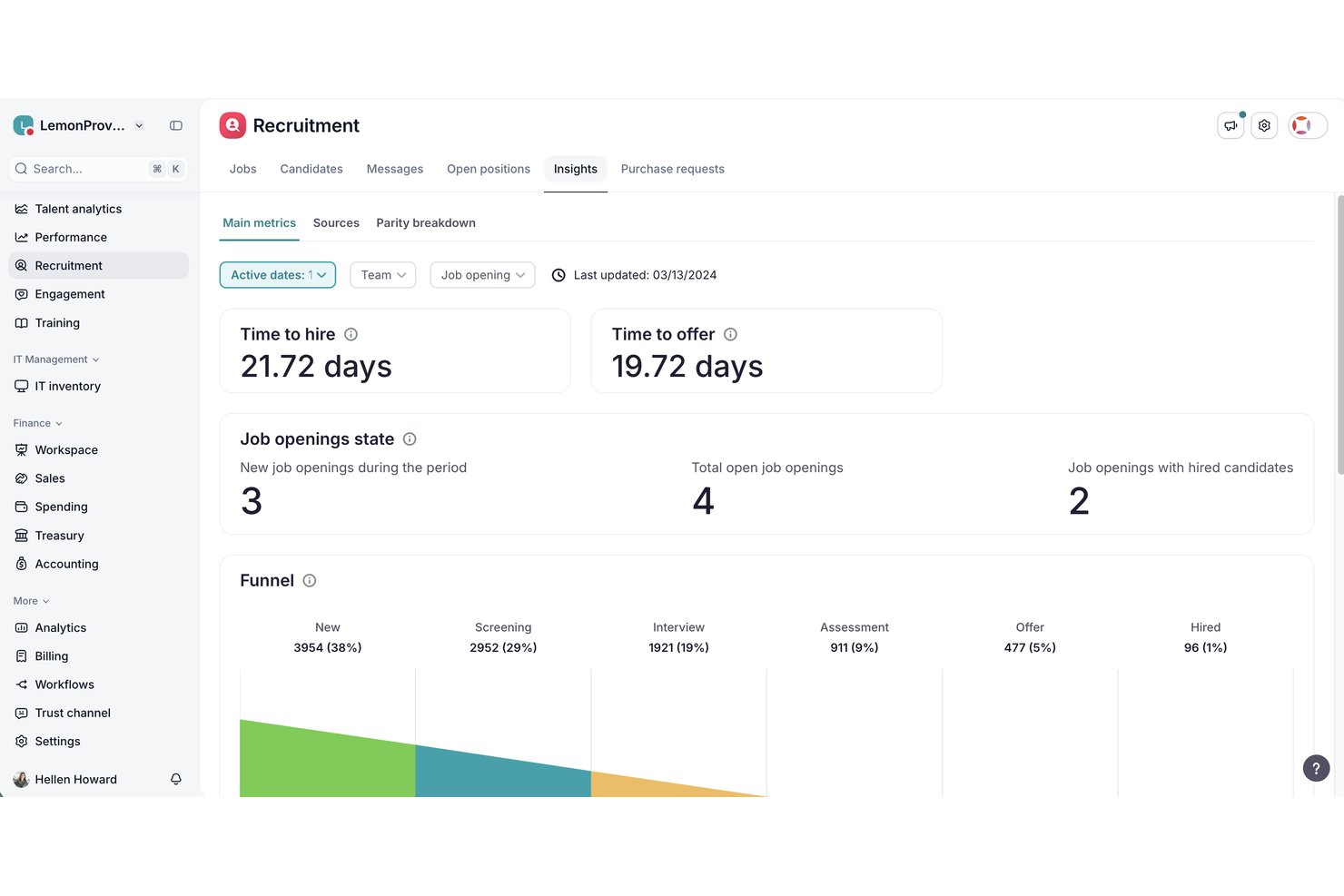Open Recruitment in the sidebar
This screenshot has width=1344, height=896.
click(99, 266)
